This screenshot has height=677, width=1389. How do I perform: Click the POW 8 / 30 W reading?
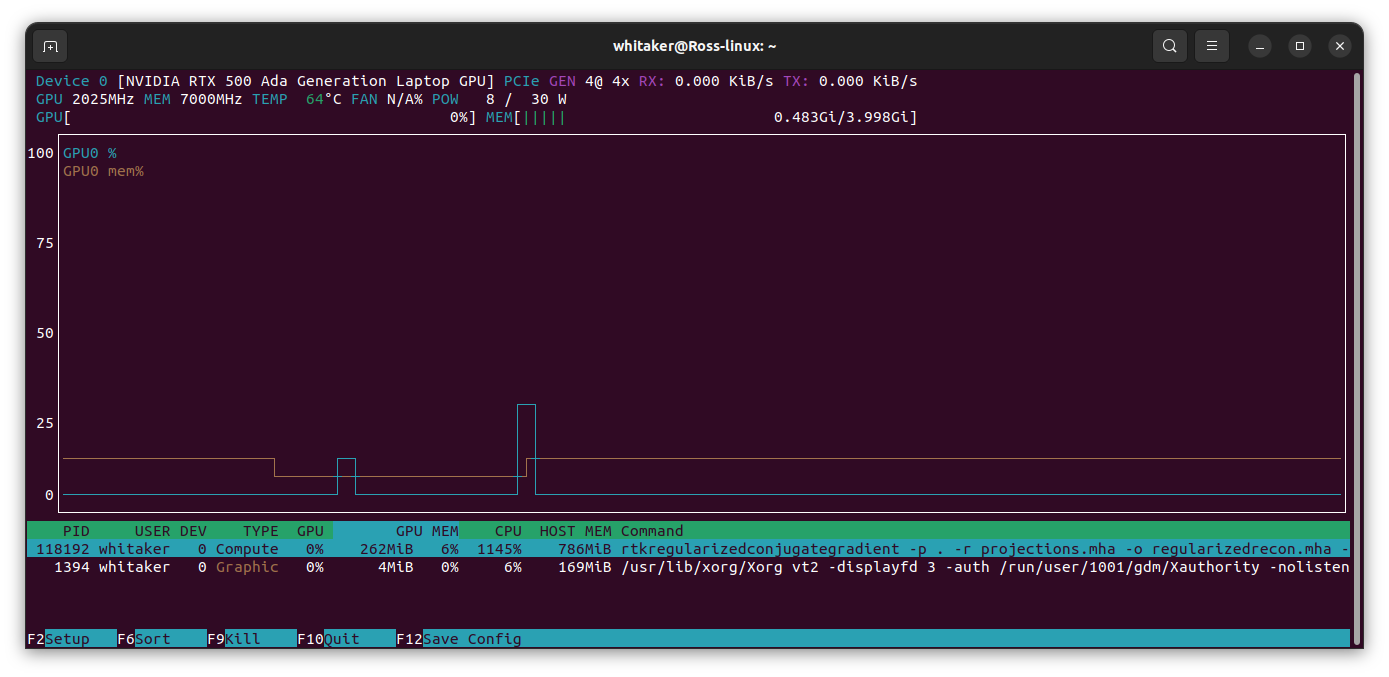(499, 99)
